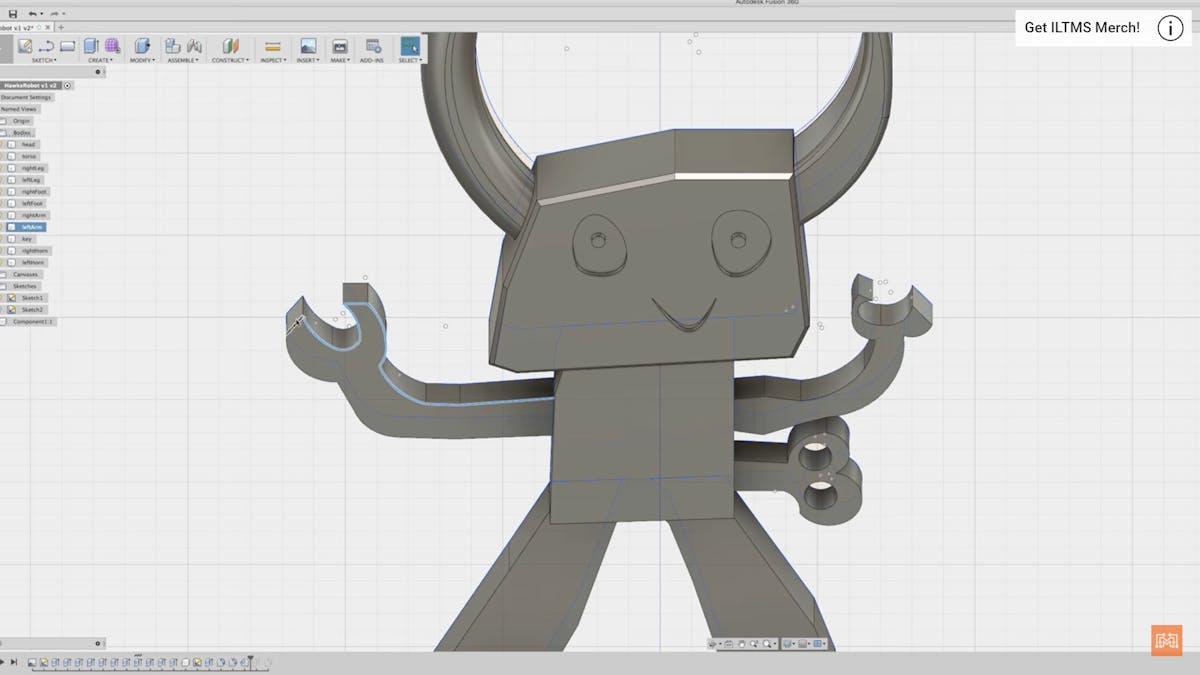
Task: Click the grid and snaps icon in navigation bar
Action: 804,644
